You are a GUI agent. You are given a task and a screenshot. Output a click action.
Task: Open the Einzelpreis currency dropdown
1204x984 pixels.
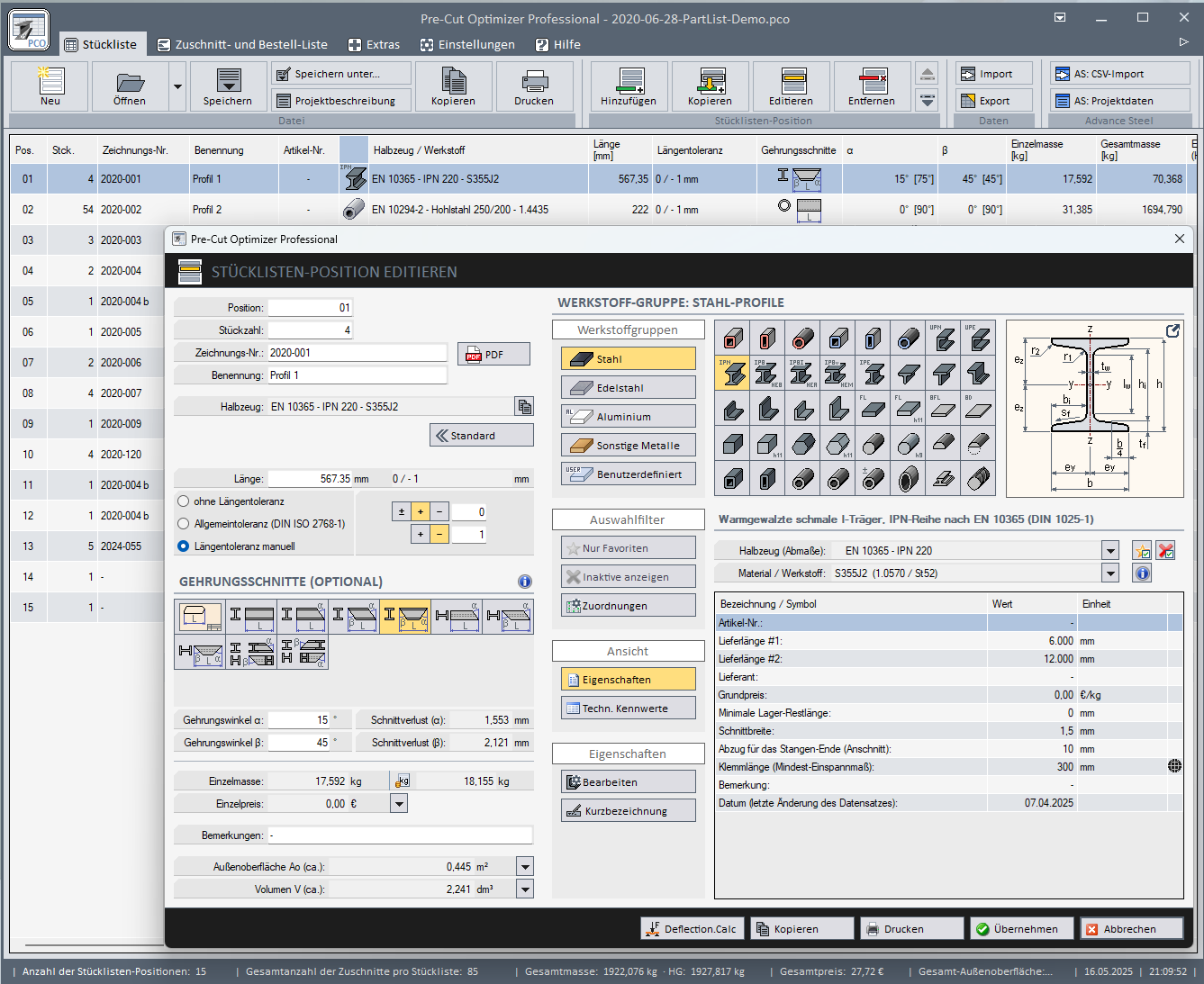coord(399,804)
